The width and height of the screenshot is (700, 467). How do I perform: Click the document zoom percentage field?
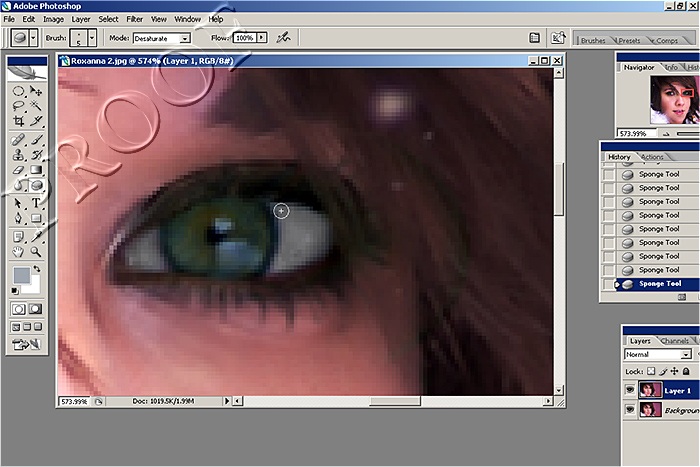point(74,401)
